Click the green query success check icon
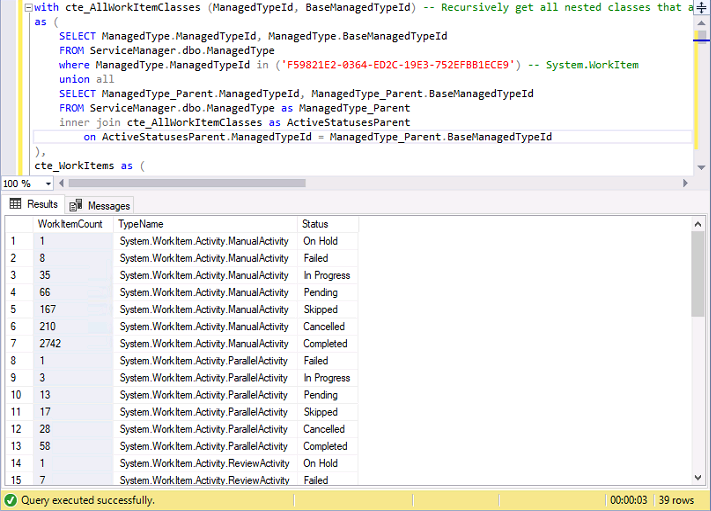This screenshot has height=511, width=711. pos(10,500)
